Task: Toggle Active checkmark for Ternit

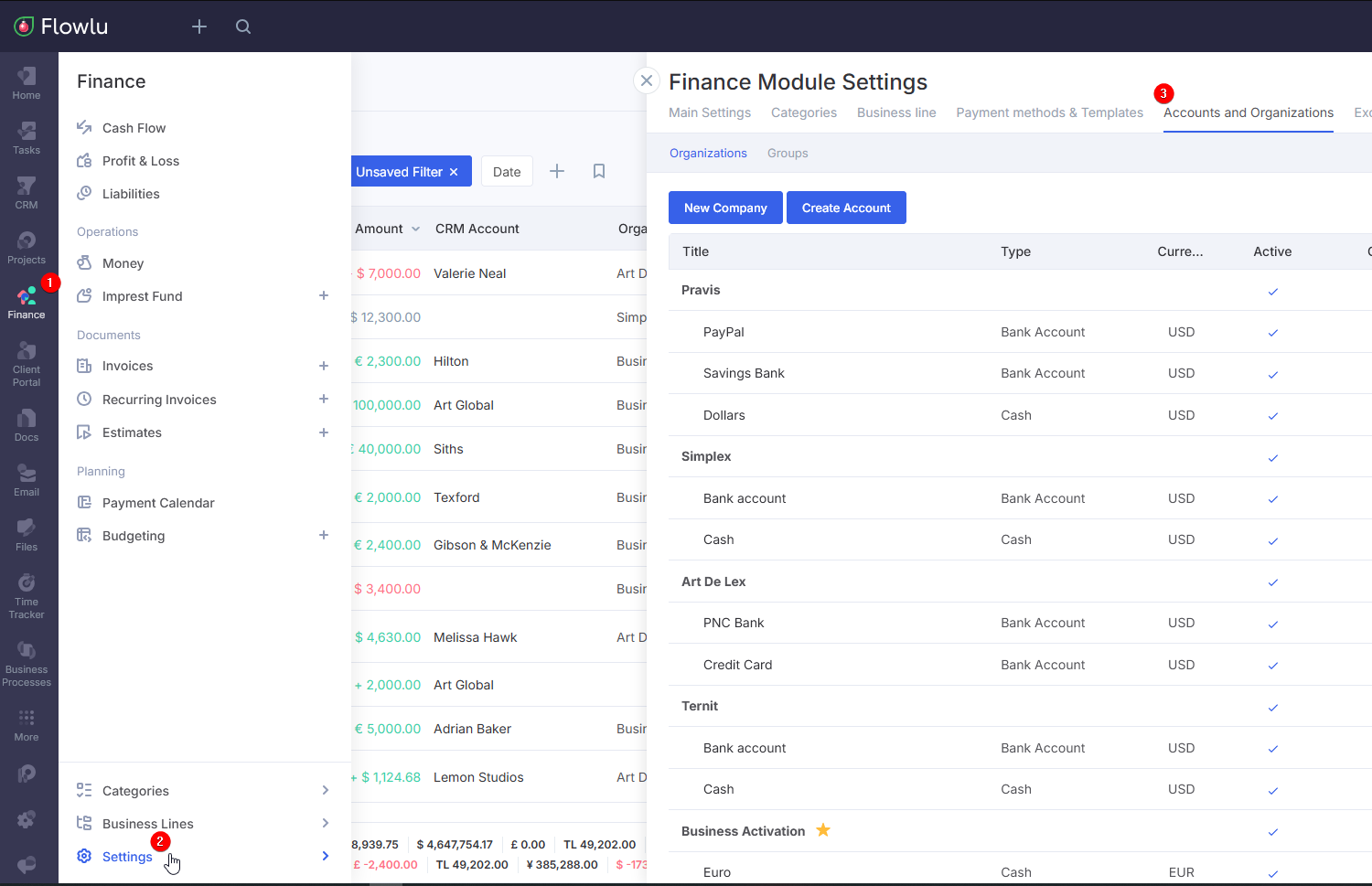Action: [1273, 708]
